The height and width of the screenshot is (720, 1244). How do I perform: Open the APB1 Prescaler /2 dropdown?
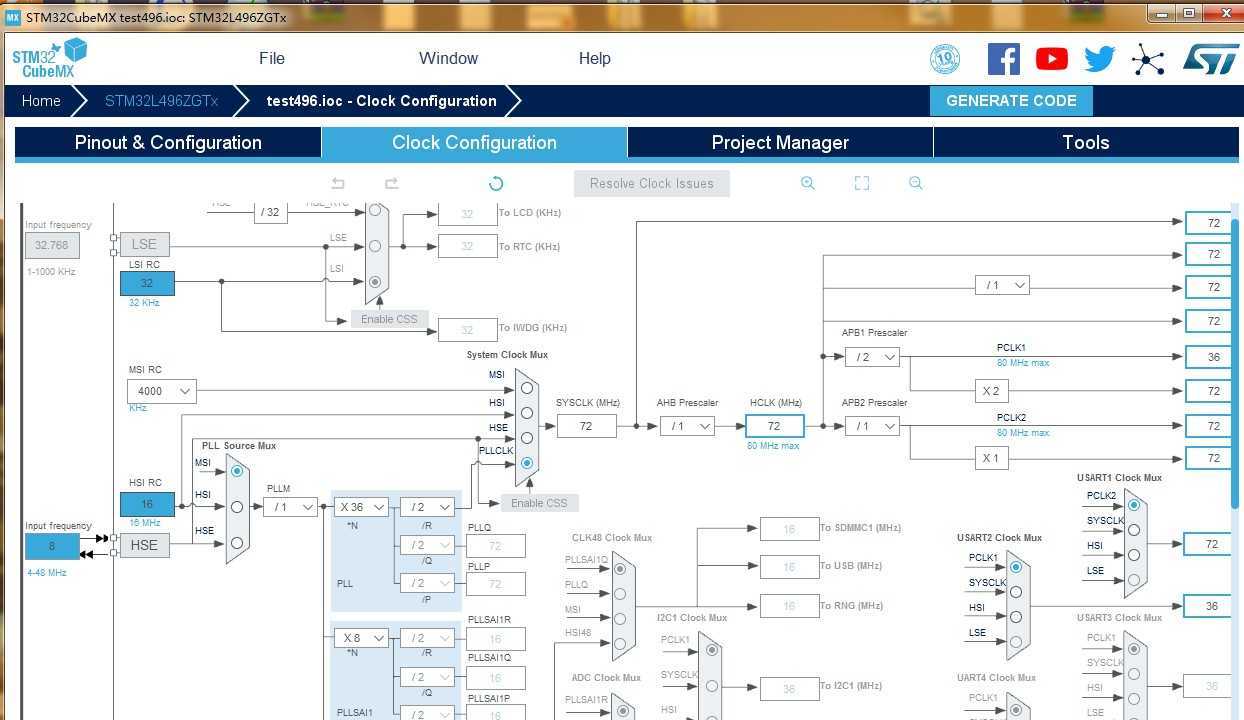click(x=872, y=357)
